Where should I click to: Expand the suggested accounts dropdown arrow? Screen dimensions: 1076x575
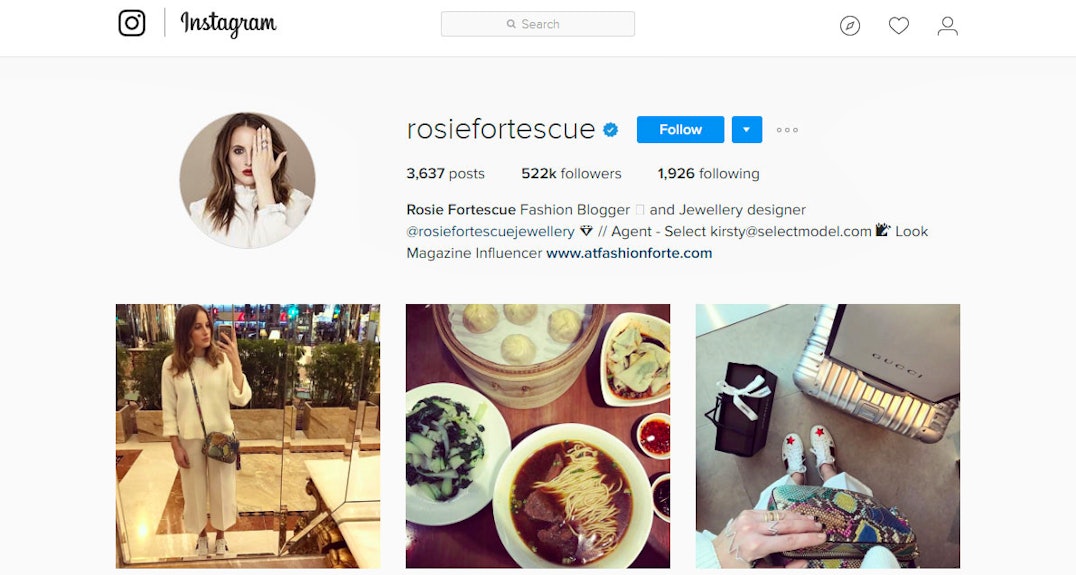747,130
